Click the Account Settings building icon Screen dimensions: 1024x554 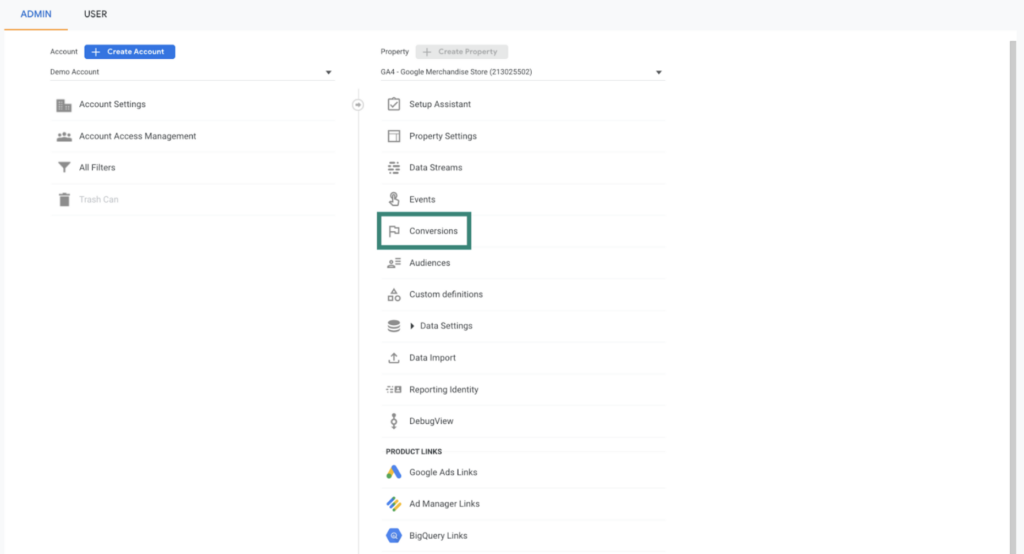(64, 105)
